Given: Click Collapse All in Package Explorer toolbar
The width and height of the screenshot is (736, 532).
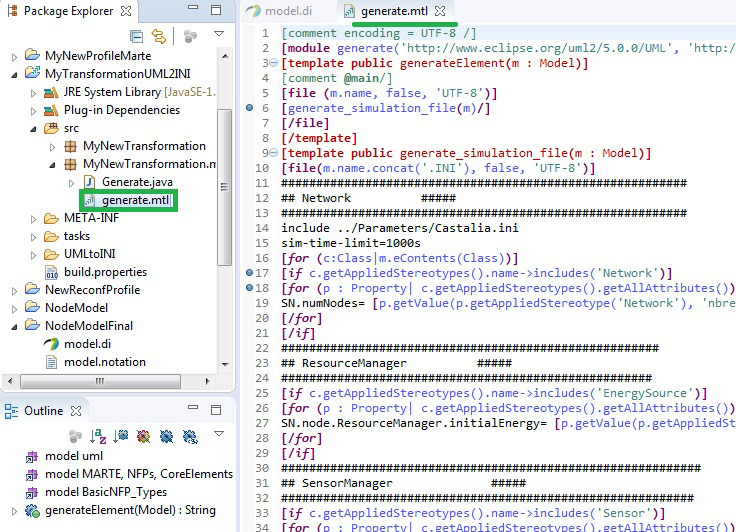Looking at the screenshot, I should [x=136, y=36].
